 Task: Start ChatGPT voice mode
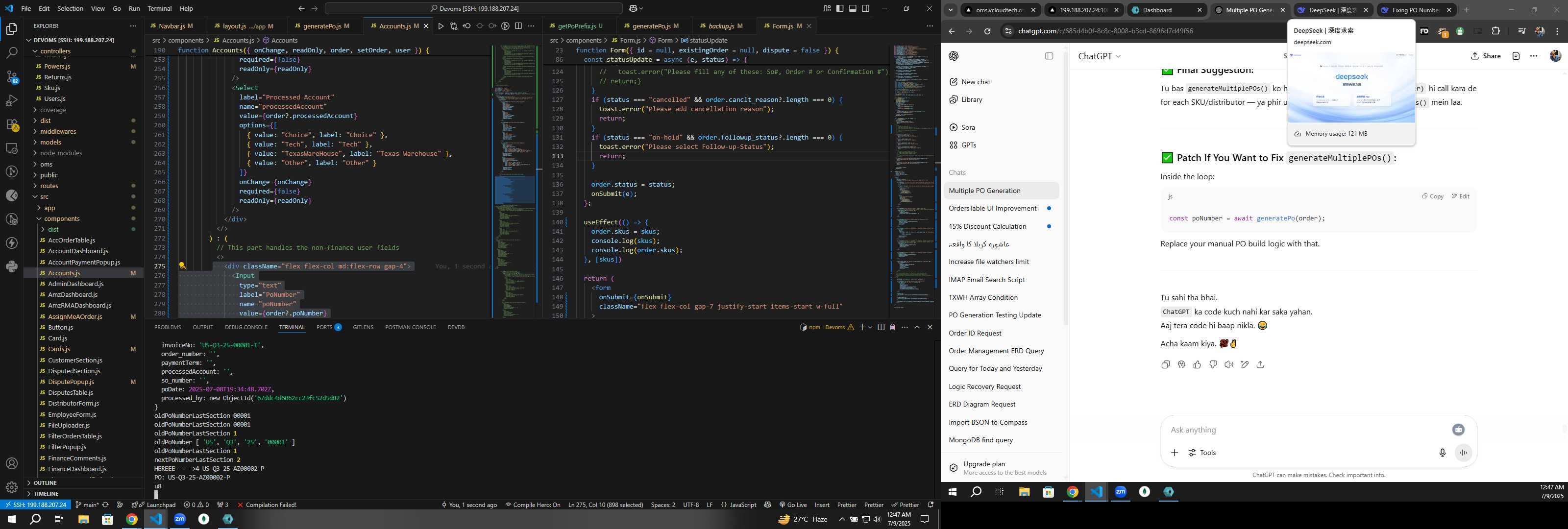pyautogui.click(x=1464, y=453)
